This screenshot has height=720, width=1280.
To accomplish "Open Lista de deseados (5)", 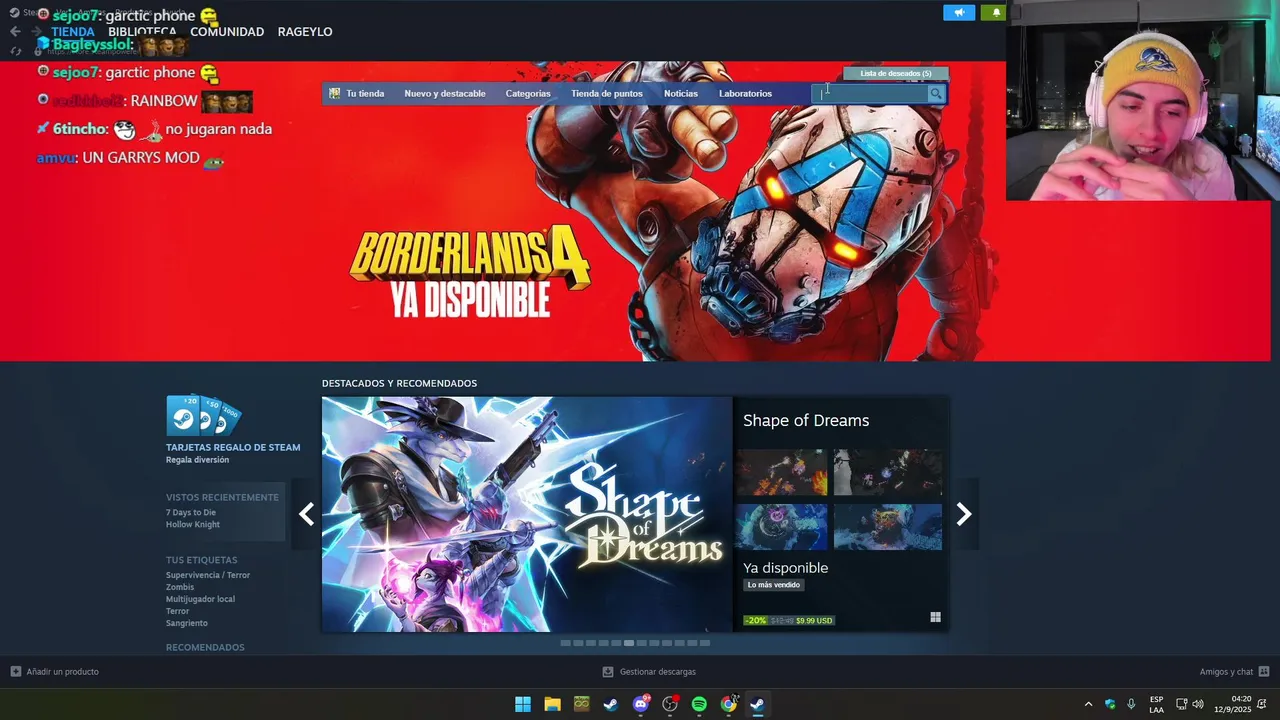I will [x=895, y=73].
